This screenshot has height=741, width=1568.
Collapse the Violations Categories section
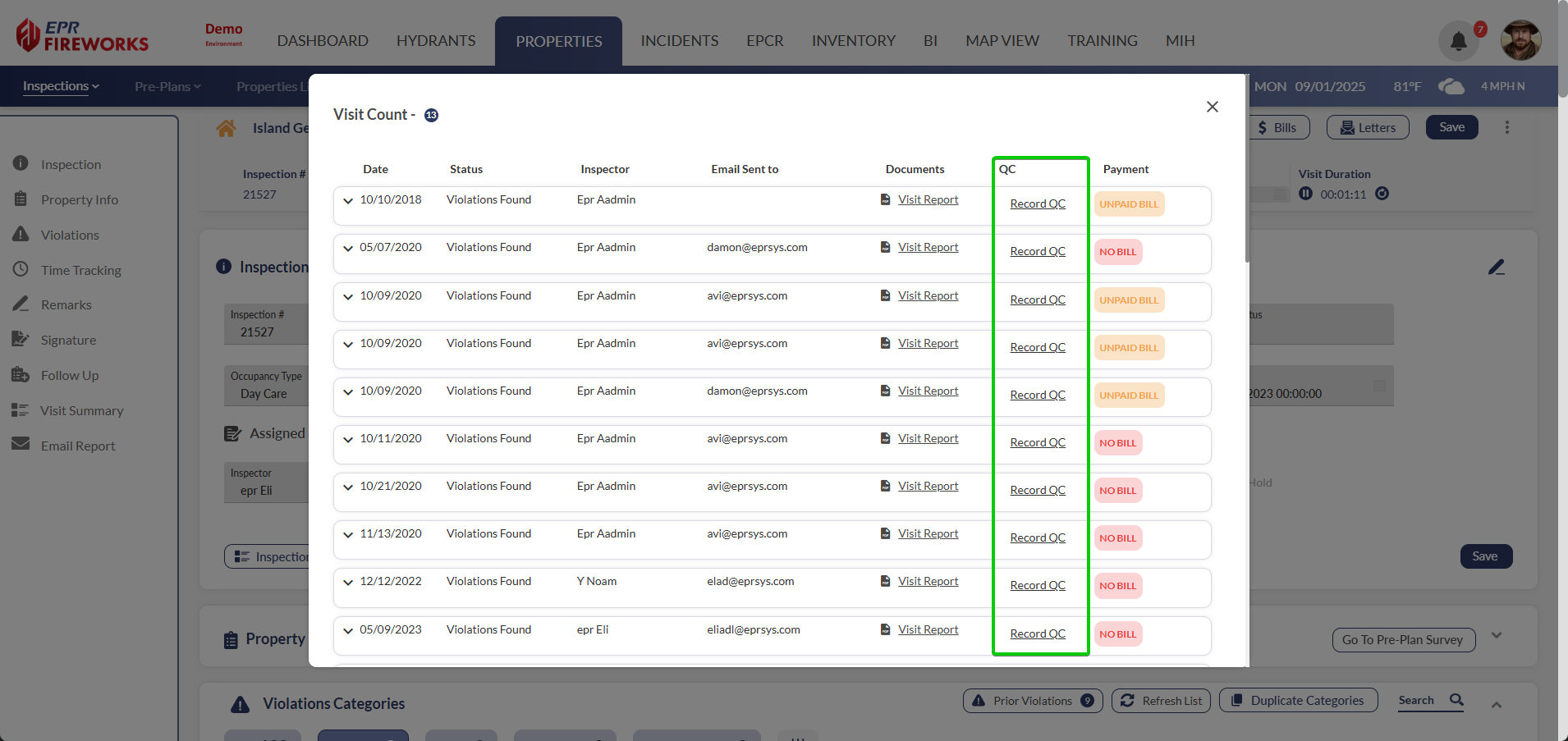(1496, 705)
